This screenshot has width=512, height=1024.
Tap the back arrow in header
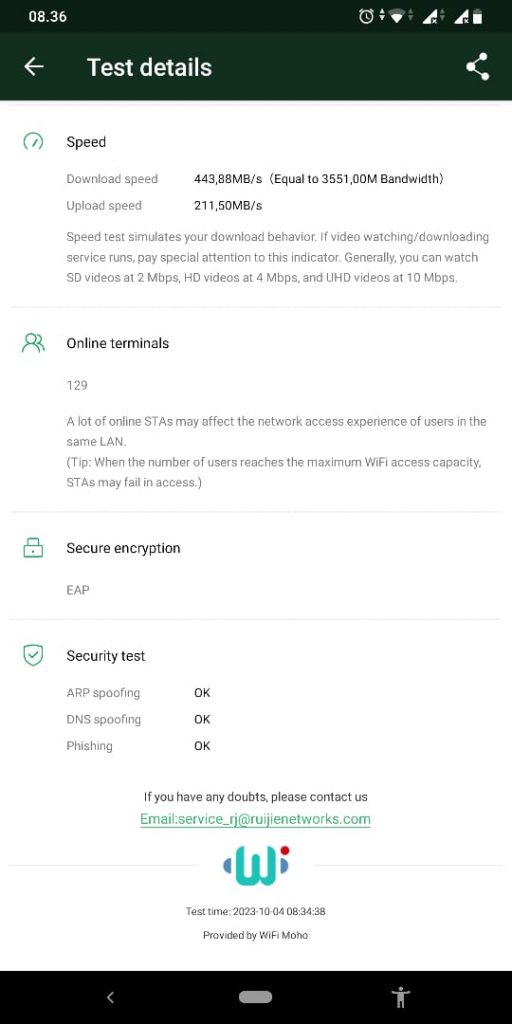(34, 67)
